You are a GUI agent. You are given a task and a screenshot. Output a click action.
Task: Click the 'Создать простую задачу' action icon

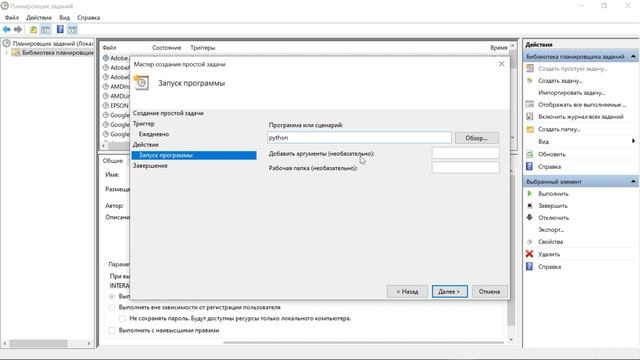[530, 68]
